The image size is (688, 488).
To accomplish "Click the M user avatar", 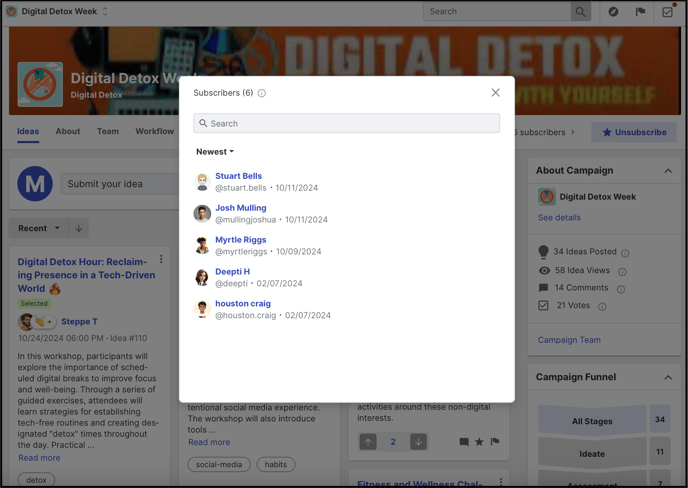I will [35, 184].
